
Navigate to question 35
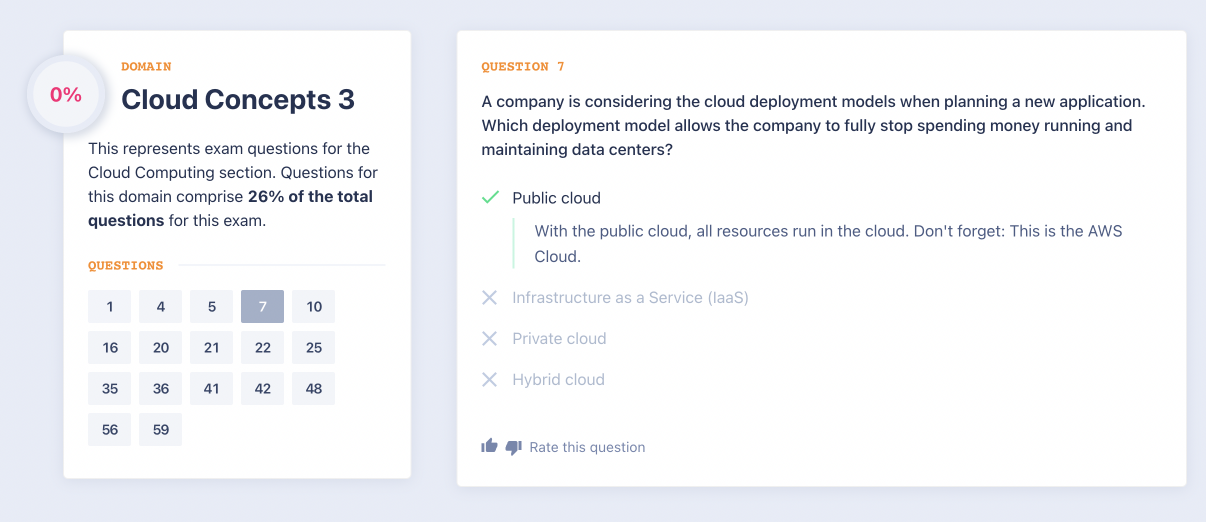[x=109, y=389]
